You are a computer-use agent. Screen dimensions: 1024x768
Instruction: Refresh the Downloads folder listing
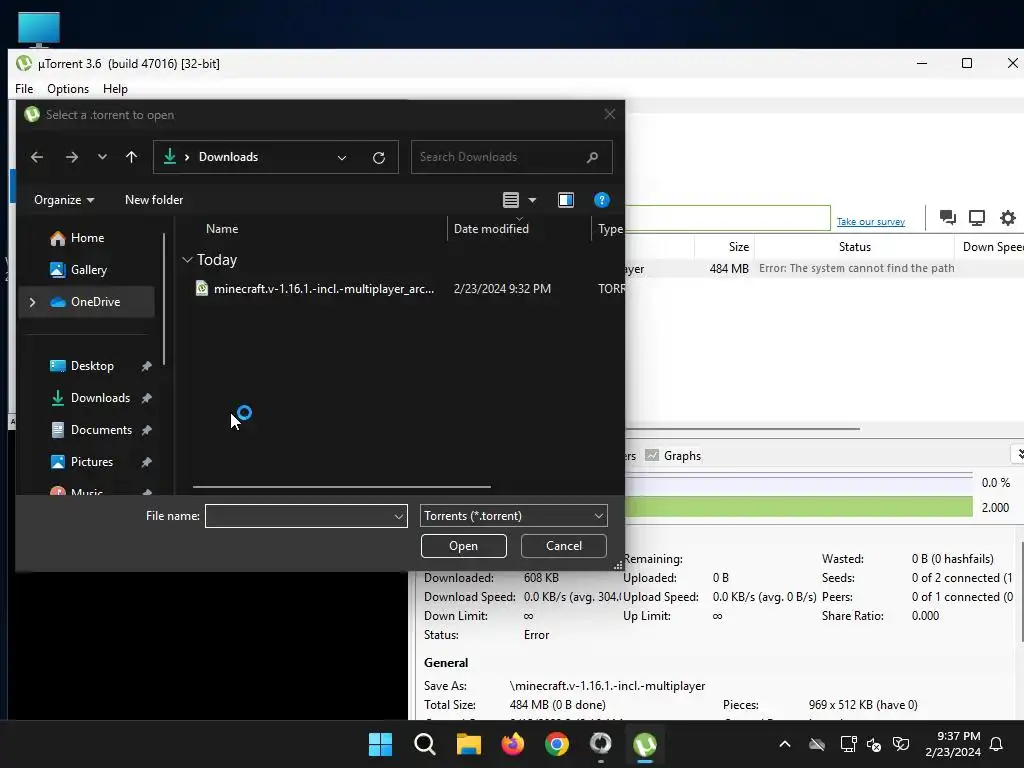pyautogui.click(x=379, y=157)
